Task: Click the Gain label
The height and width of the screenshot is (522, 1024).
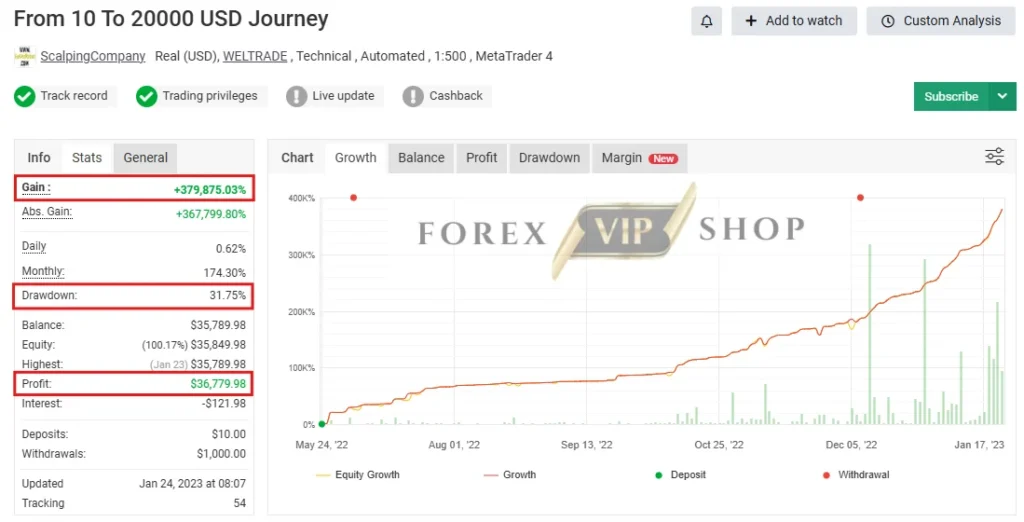Action: coord(36,188)
